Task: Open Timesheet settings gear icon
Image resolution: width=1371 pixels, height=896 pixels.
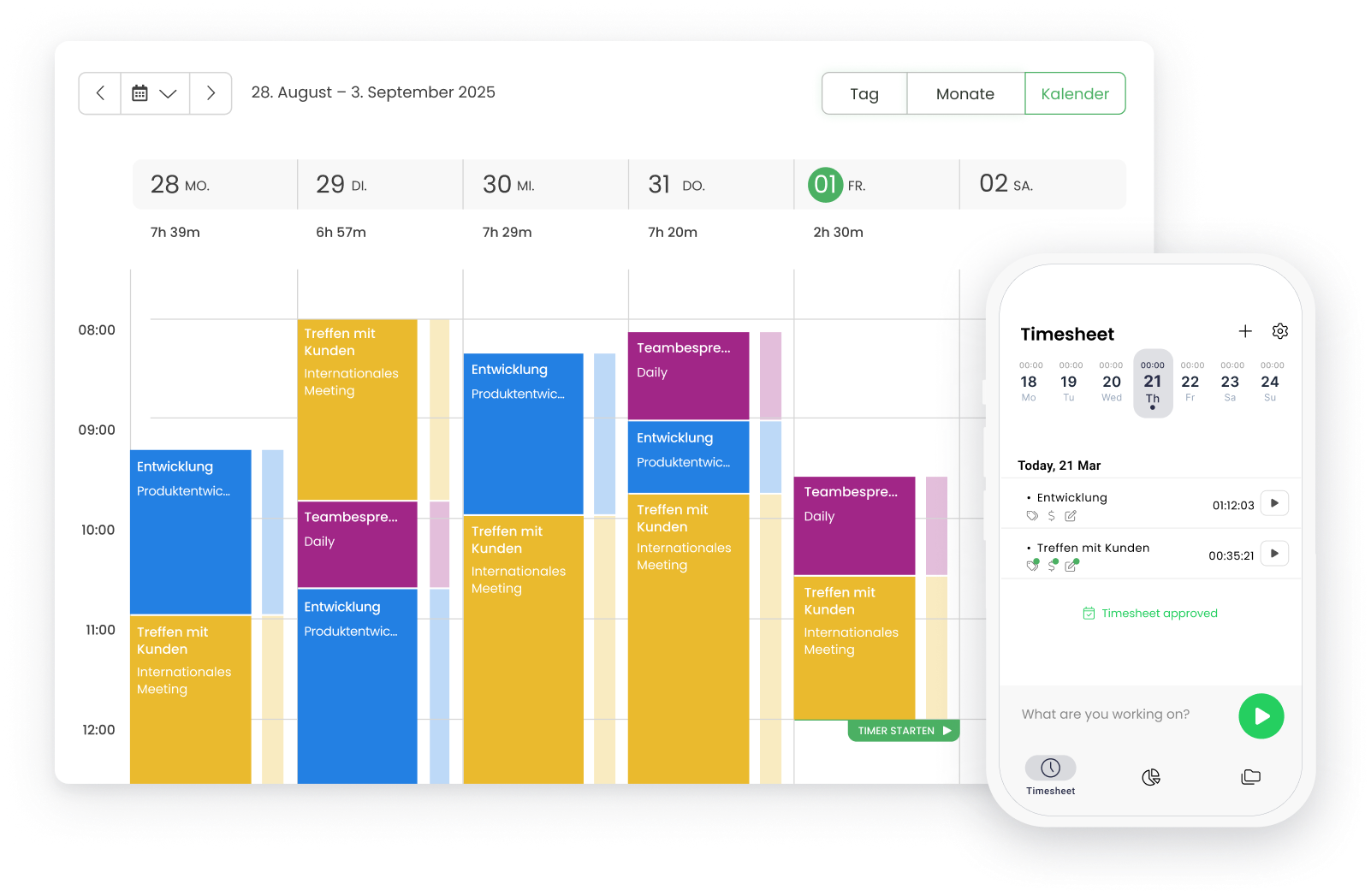Action: point(1280,331)
